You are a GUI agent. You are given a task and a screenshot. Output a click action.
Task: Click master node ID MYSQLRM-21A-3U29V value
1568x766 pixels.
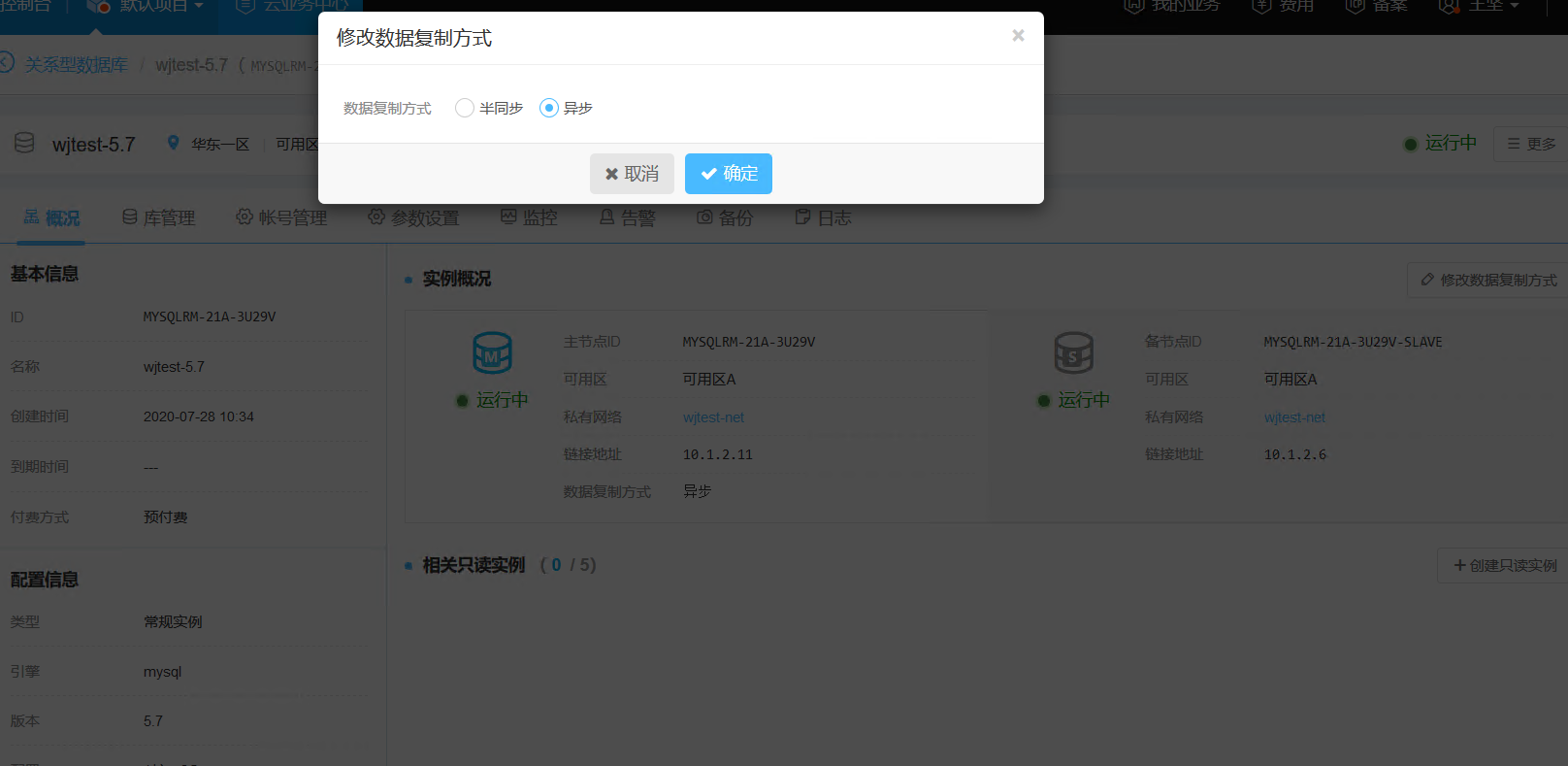click(x=748, y=342)
